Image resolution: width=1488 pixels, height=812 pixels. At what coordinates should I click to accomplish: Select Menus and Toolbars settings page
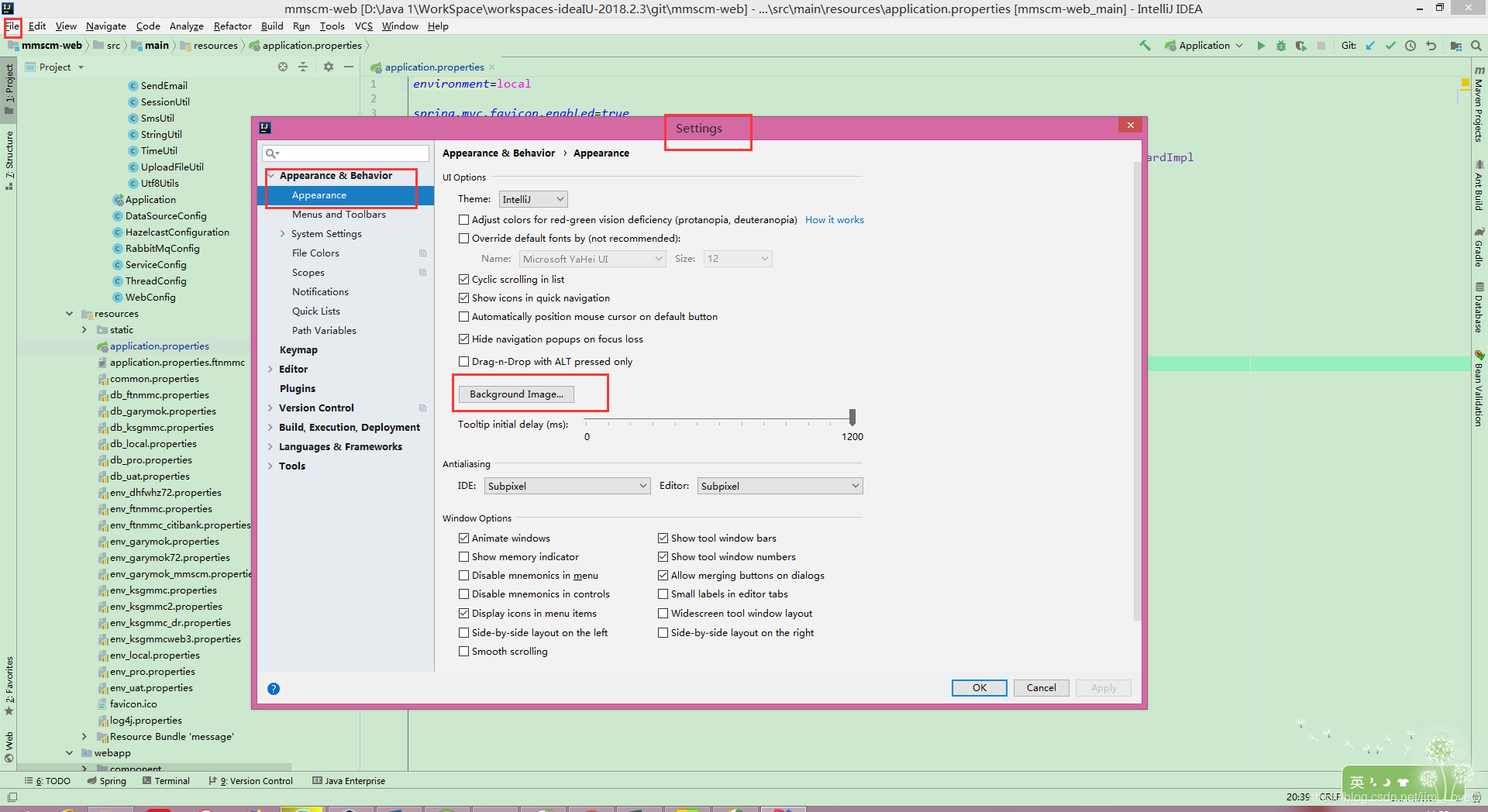coord(339,215)
